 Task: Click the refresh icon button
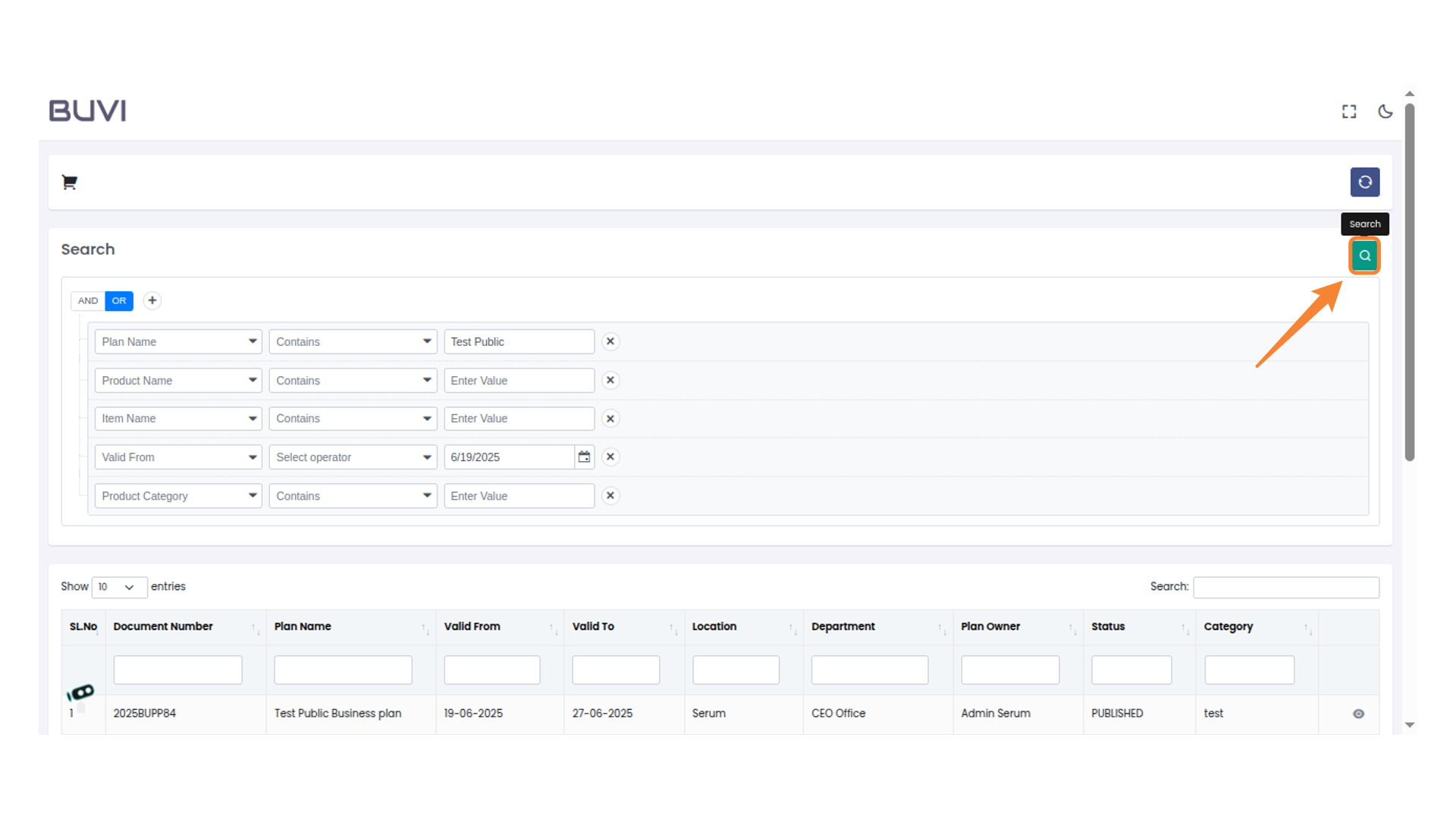pyautogui.click(x=1364, y=182)
